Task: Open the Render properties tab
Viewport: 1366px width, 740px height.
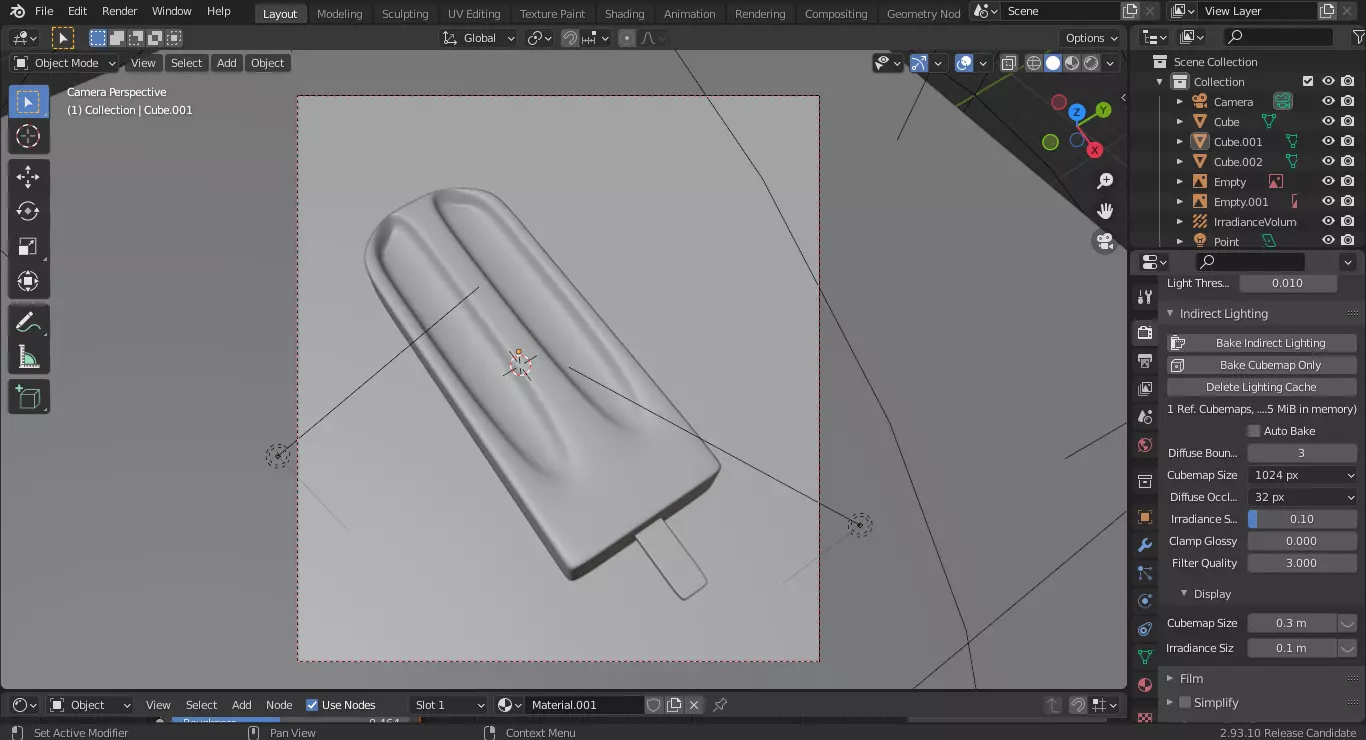Action: click(1145, 332)
